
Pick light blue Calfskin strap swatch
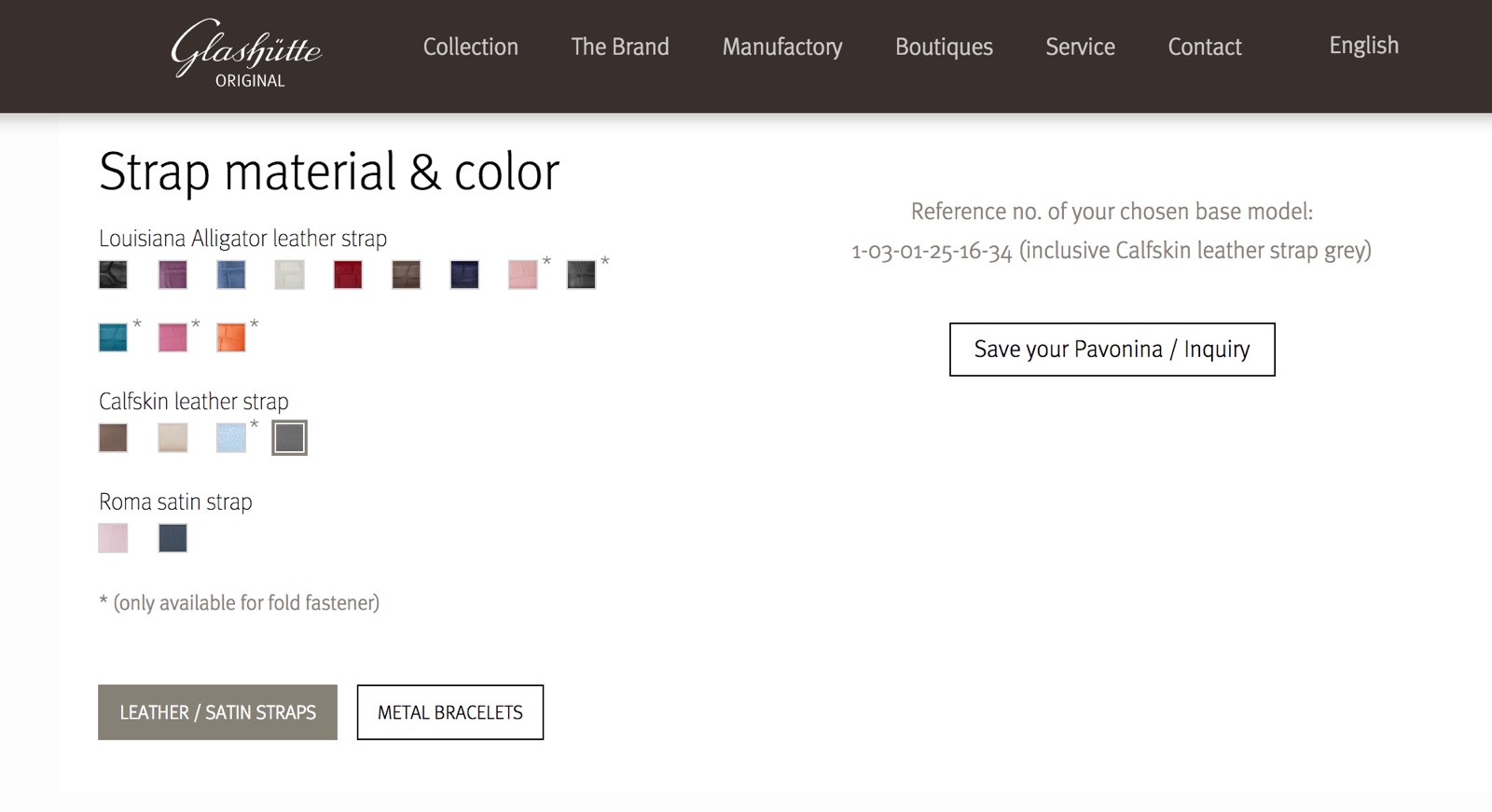[231, 437]
